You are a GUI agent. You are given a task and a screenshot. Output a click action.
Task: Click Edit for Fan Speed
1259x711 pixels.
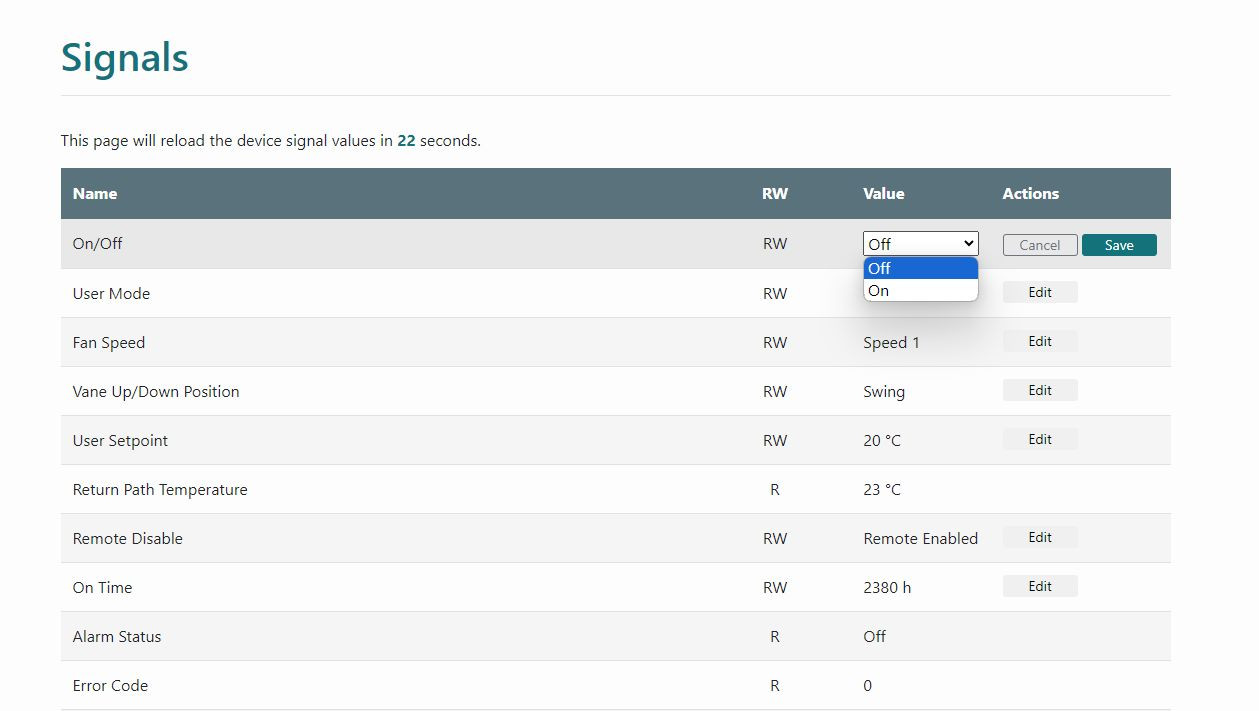(x=1040, y=341)
